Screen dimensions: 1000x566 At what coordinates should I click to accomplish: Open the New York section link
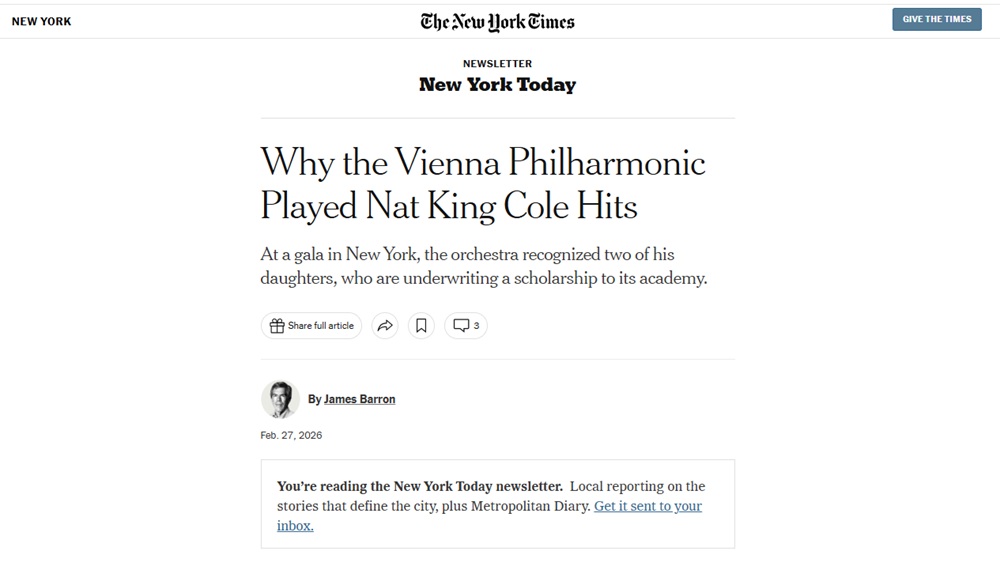click(41, 21)
